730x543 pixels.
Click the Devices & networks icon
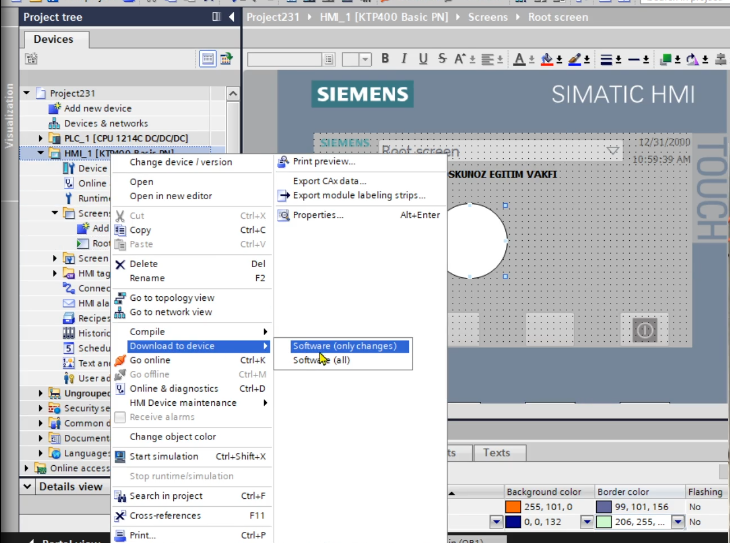pyautogui.click(x=54, y=123)
